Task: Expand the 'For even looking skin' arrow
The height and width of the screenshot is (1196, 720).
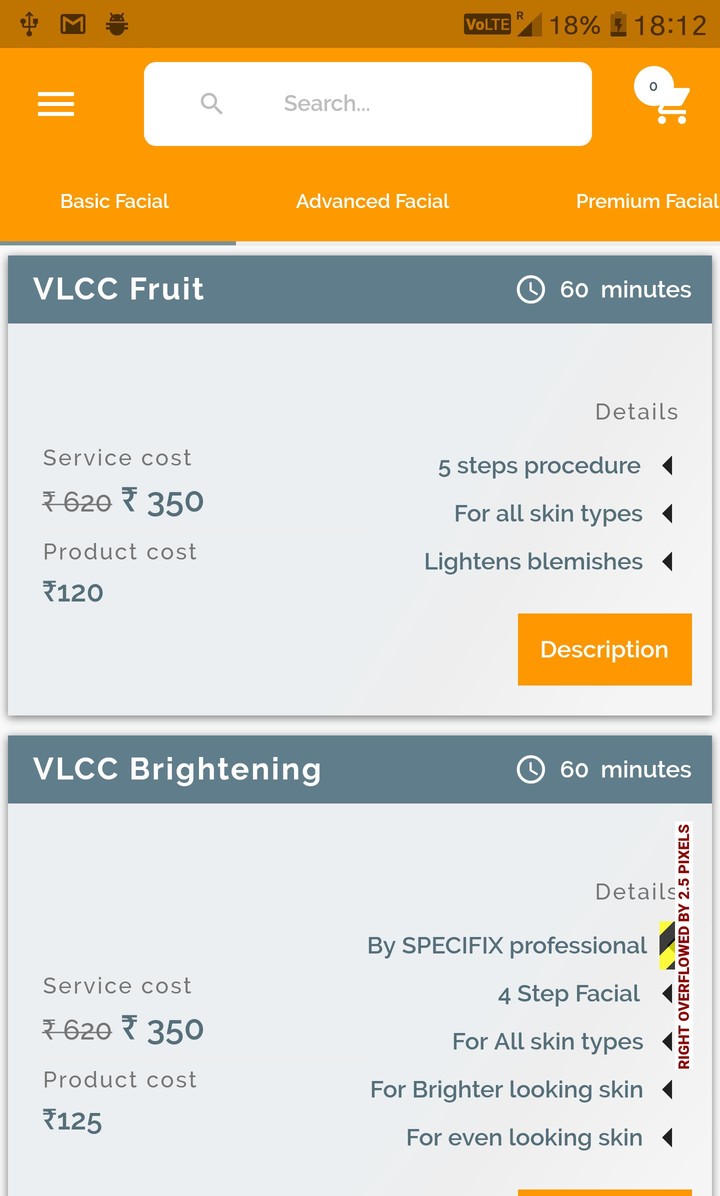Action: 667,1138
